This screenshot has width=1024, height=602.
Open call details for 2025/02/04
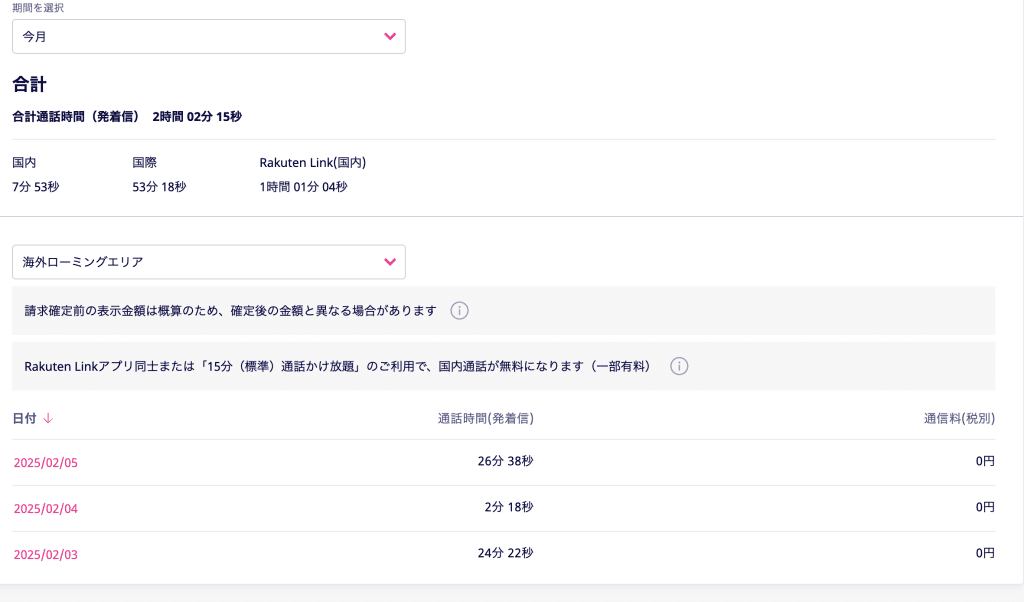click(x=45, y=508)
